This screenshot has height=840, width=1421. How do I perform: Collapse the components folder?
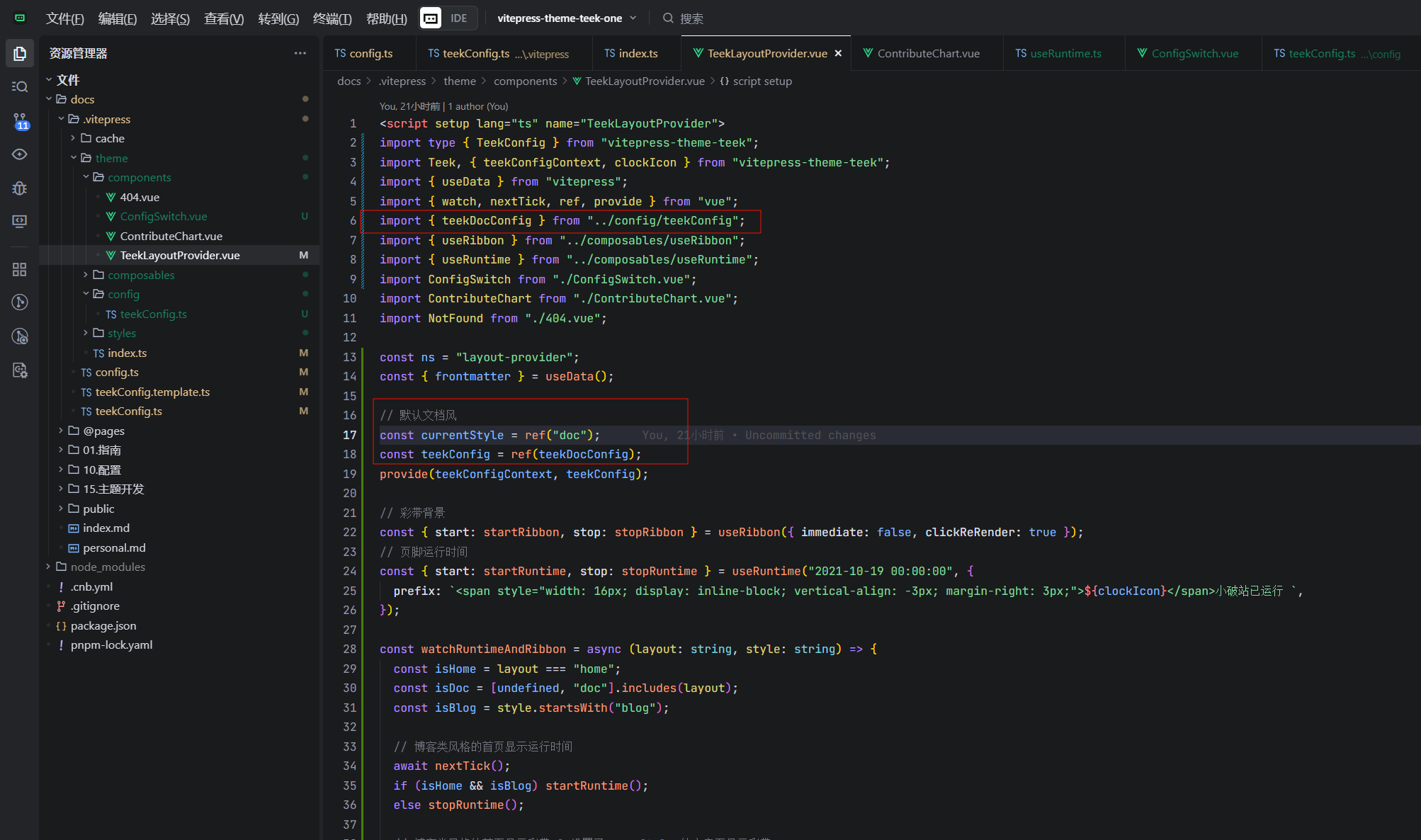pyautogui.click(x=139, y=177)
